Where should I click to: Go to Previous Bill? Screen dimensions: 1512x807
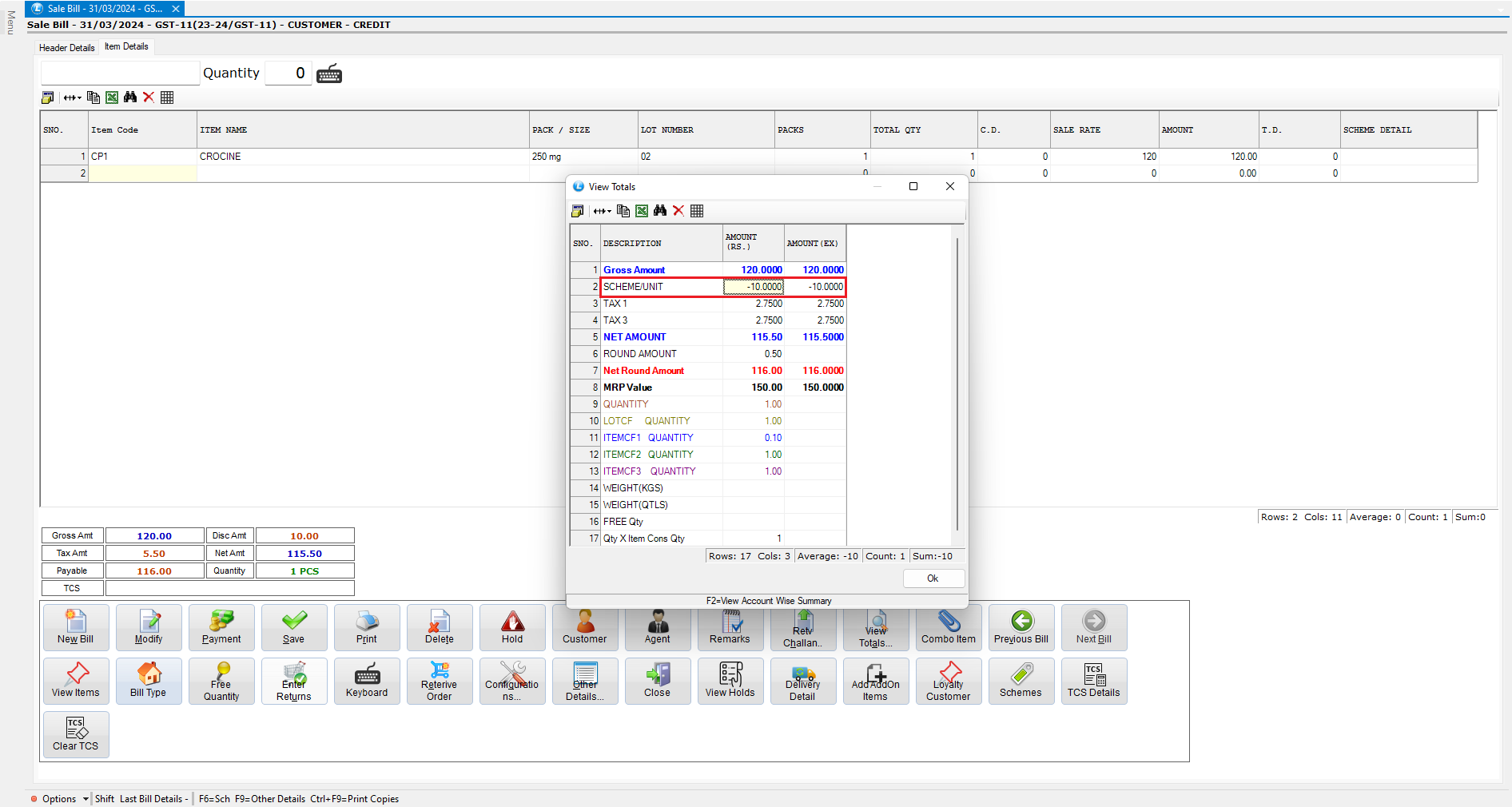tap(1021, 627)
